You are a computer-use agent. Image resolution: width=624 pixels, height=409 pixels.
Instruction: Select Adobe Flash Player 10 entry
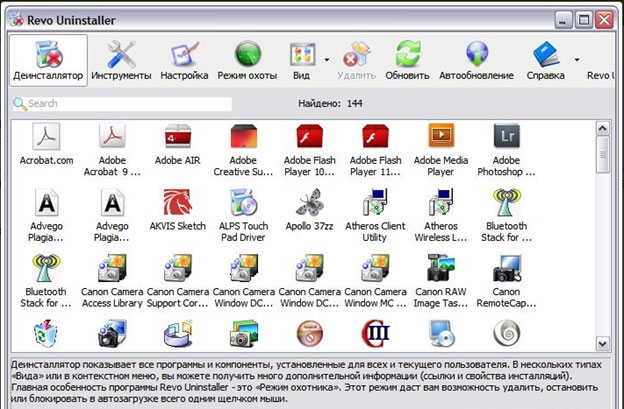[310, 150]
